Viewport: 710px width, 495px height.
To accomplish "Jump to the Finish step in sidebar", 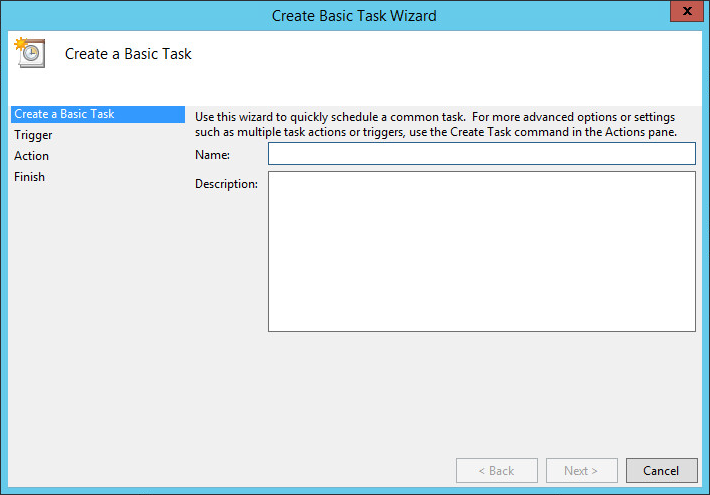I will click(x=29, y=177).
